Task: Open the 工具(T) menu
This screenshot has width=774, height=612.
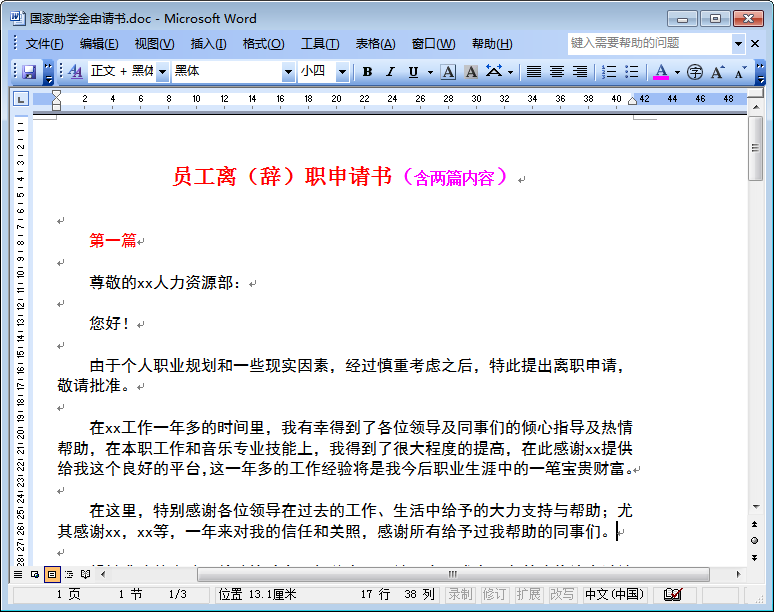Action: (x=320, y=44)
